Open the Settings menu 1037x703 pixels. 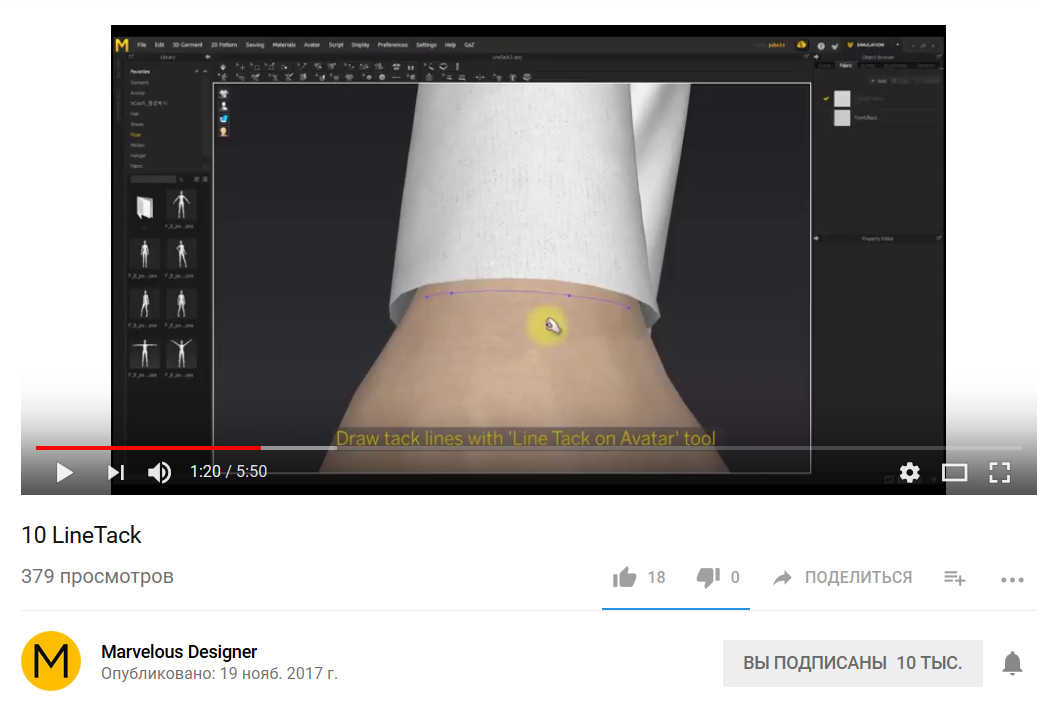click(x=427, y=45)
